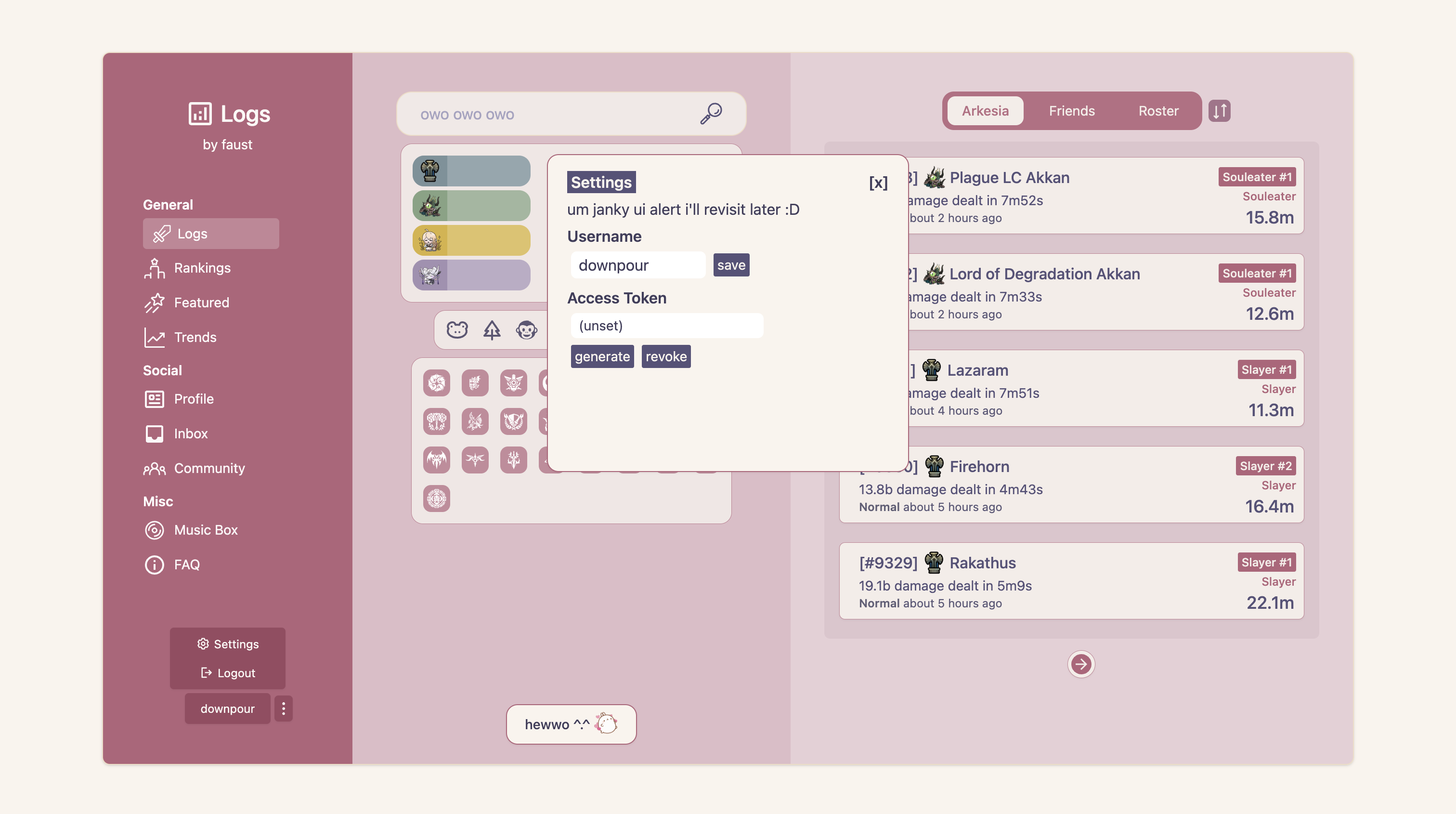Image resolution: width=1456 pixels, height=814 pixels.
Task: Click the Community navigation icon
Action: [x=154, y=467]
